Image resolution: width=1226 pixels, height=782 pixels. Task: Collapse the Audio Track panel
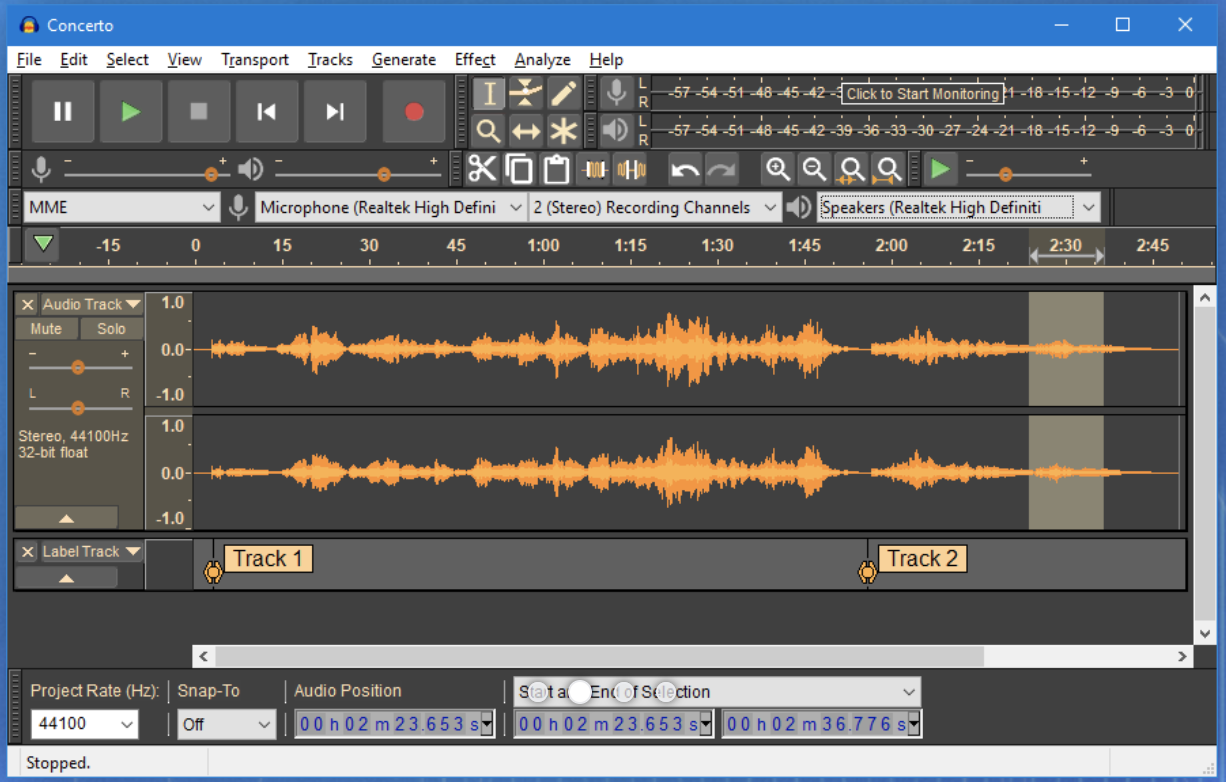(x=67, y=517)
